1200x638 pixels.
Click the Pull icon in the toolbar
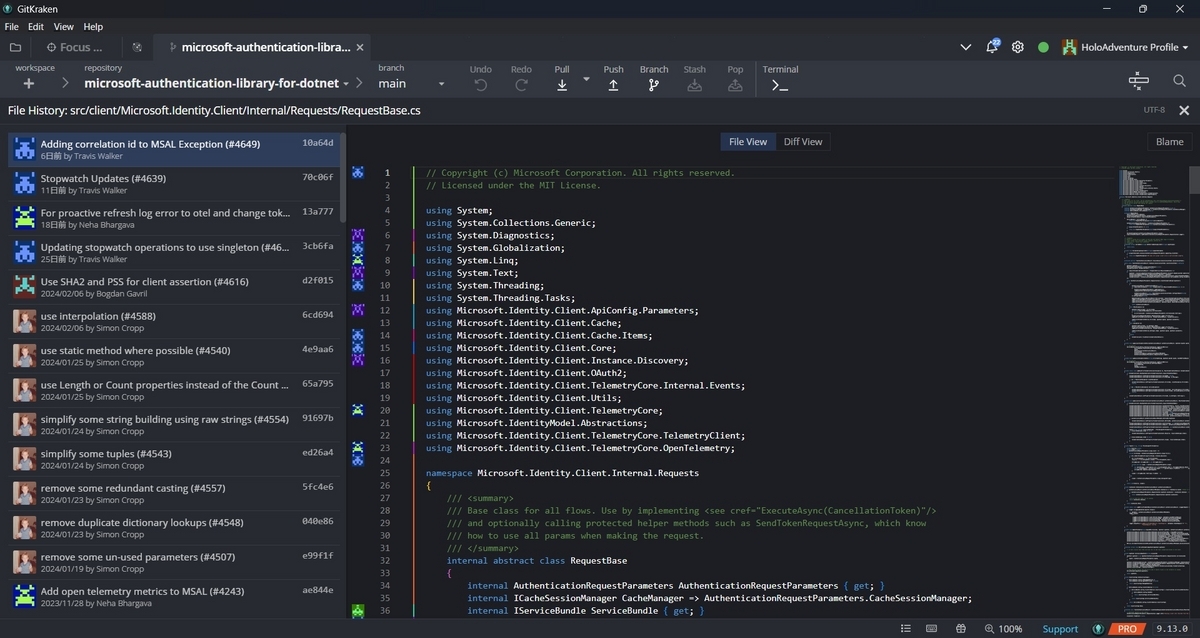pyautogui.click(x=562, y=85)
